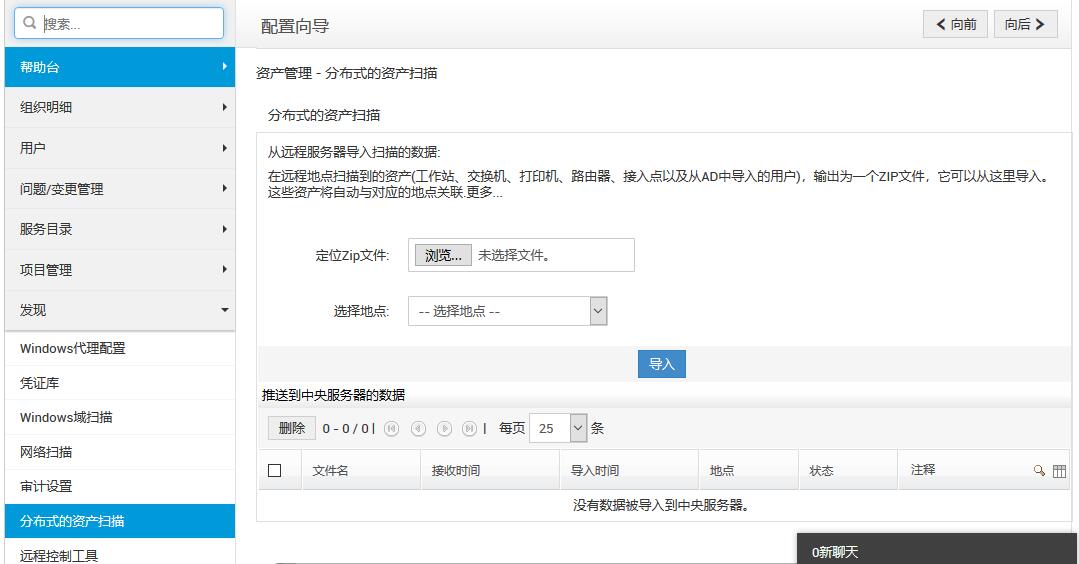The width and height of the screenshot is (1079, 564).
Task: Click the 更多... link
Action: [x=484, y=193]
